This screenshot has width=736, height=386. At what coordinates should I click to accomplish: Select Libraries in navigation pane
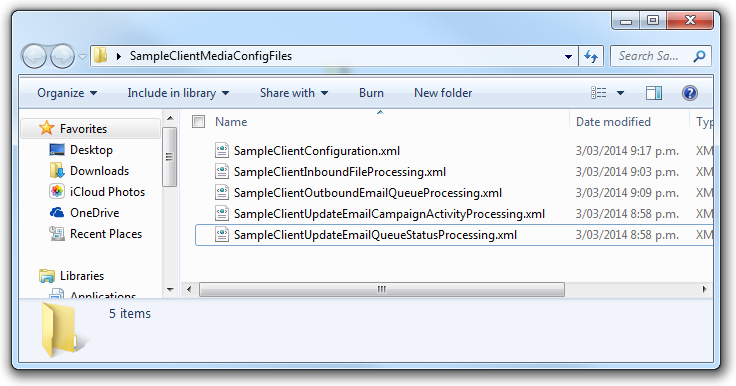pos(82,276)
